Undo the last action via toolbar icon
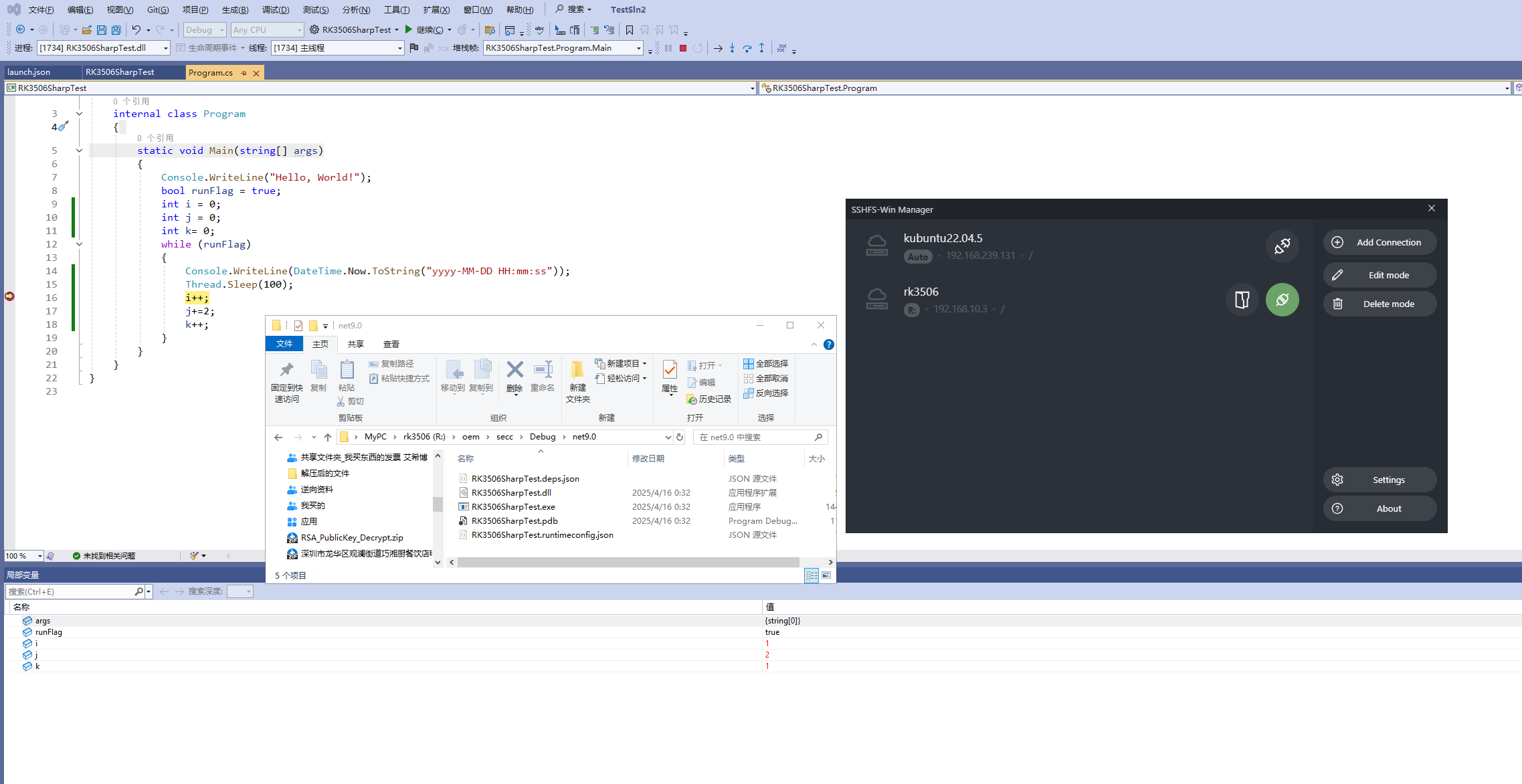1522x784 pixels. (136, 29)
